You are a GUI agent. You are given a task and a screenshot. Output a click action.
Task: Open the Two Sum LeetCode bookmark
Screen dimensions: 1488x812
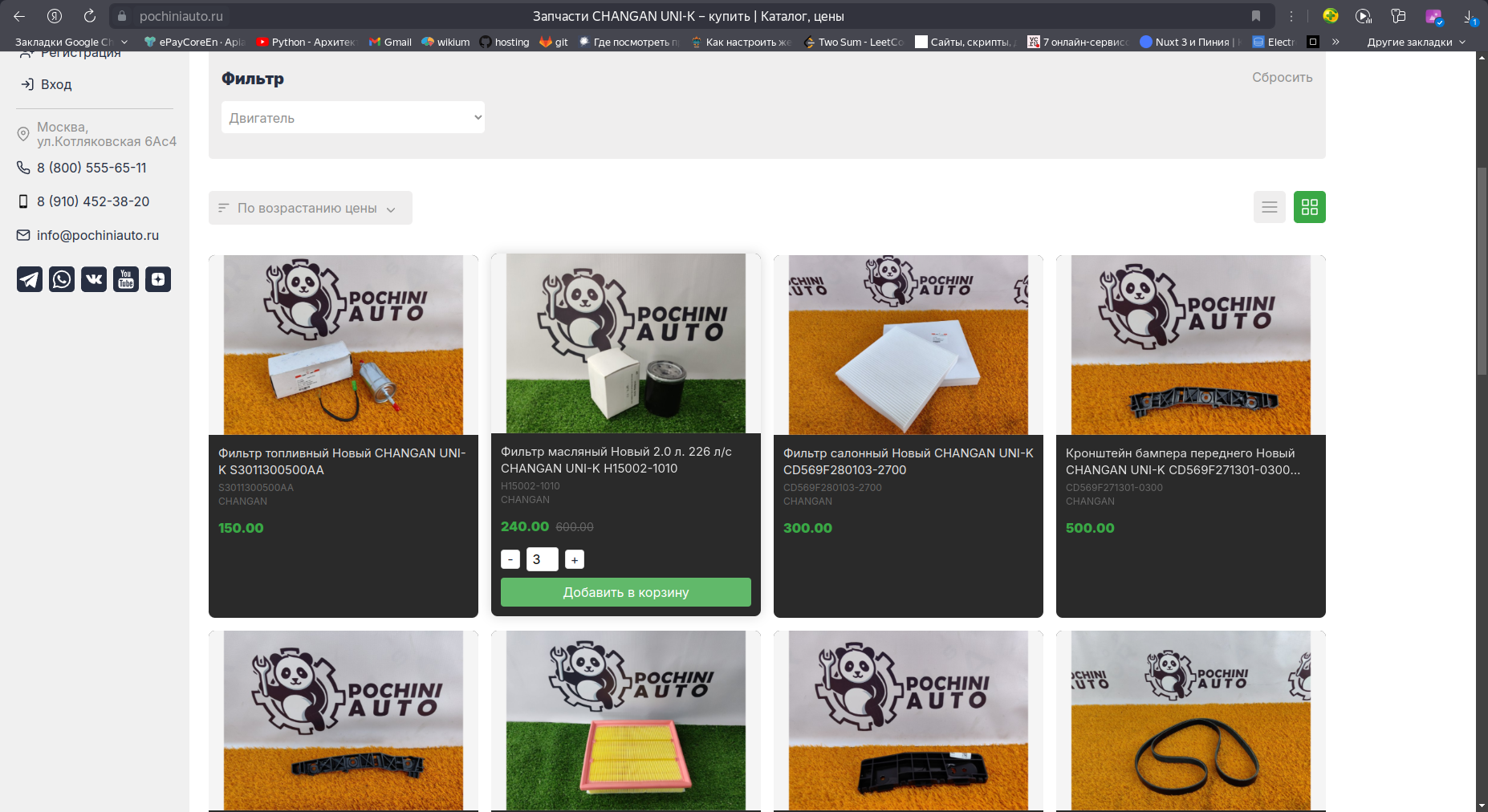pos(853,42)
